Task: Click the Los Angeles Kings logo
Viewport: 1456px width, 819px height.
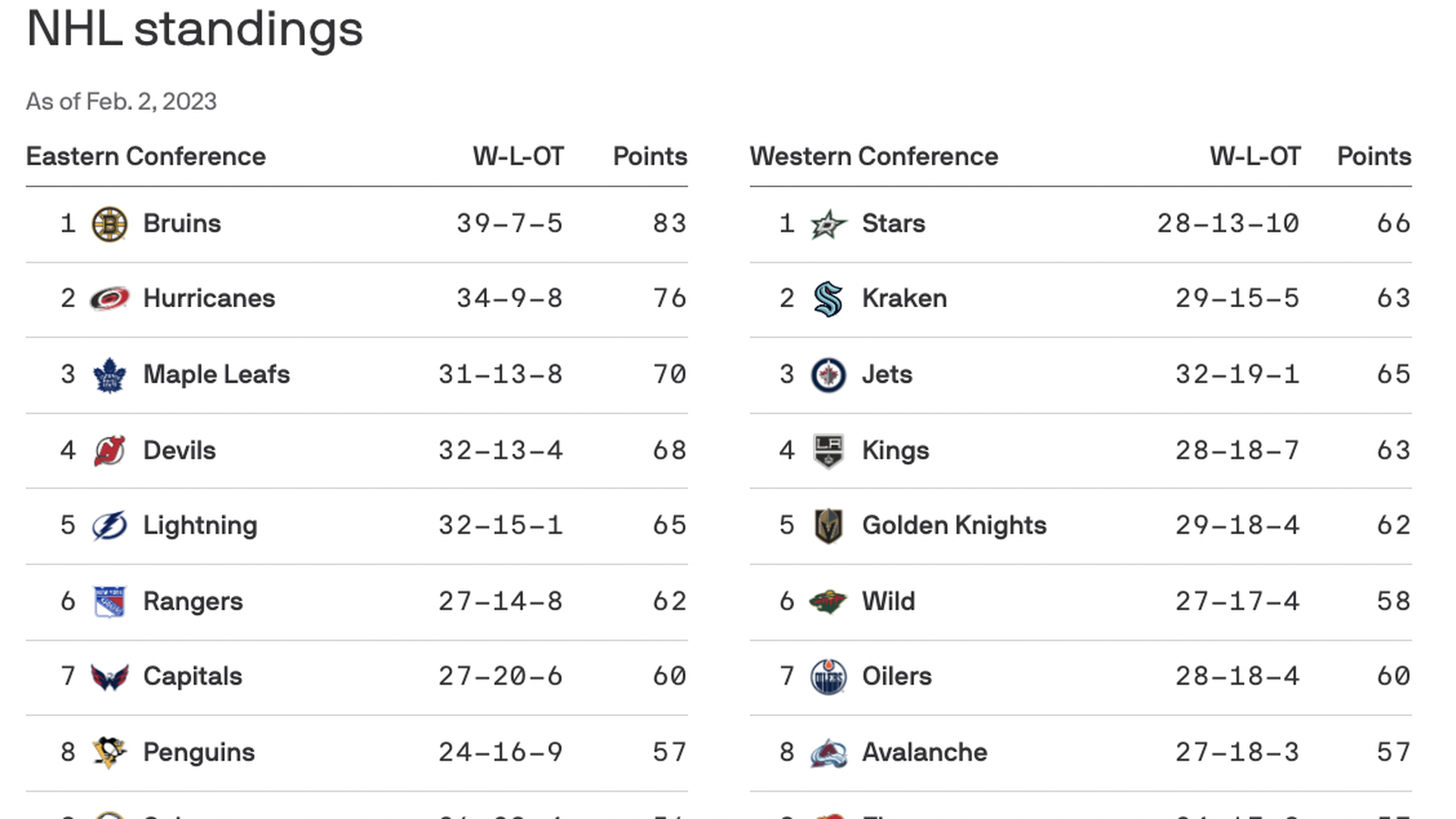Action: [828, 450]
